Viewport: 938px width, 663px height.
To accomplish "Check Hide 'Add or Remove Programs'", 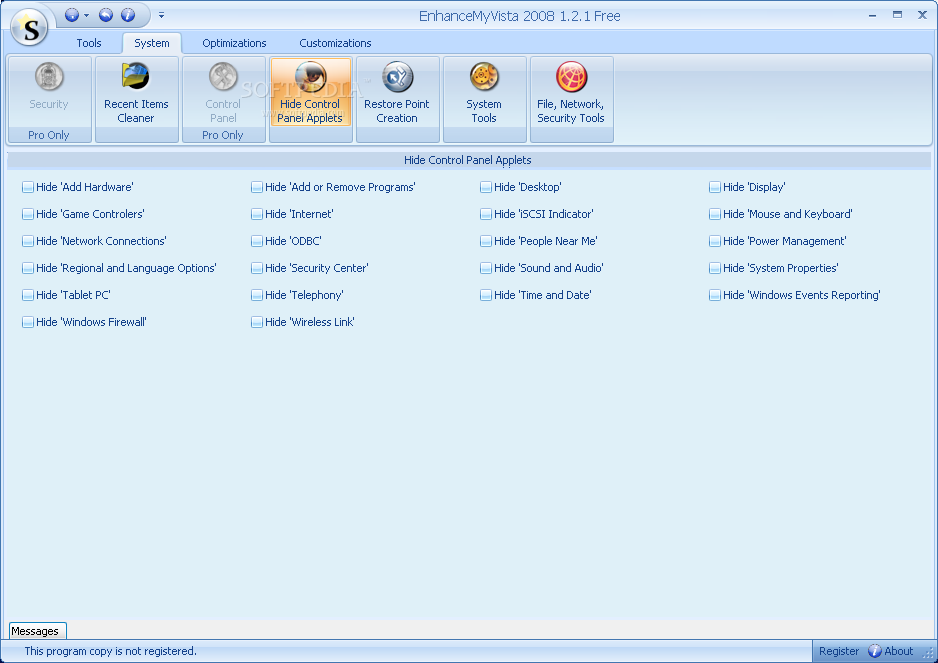I will pyautogui.click(x=257, y=187).
